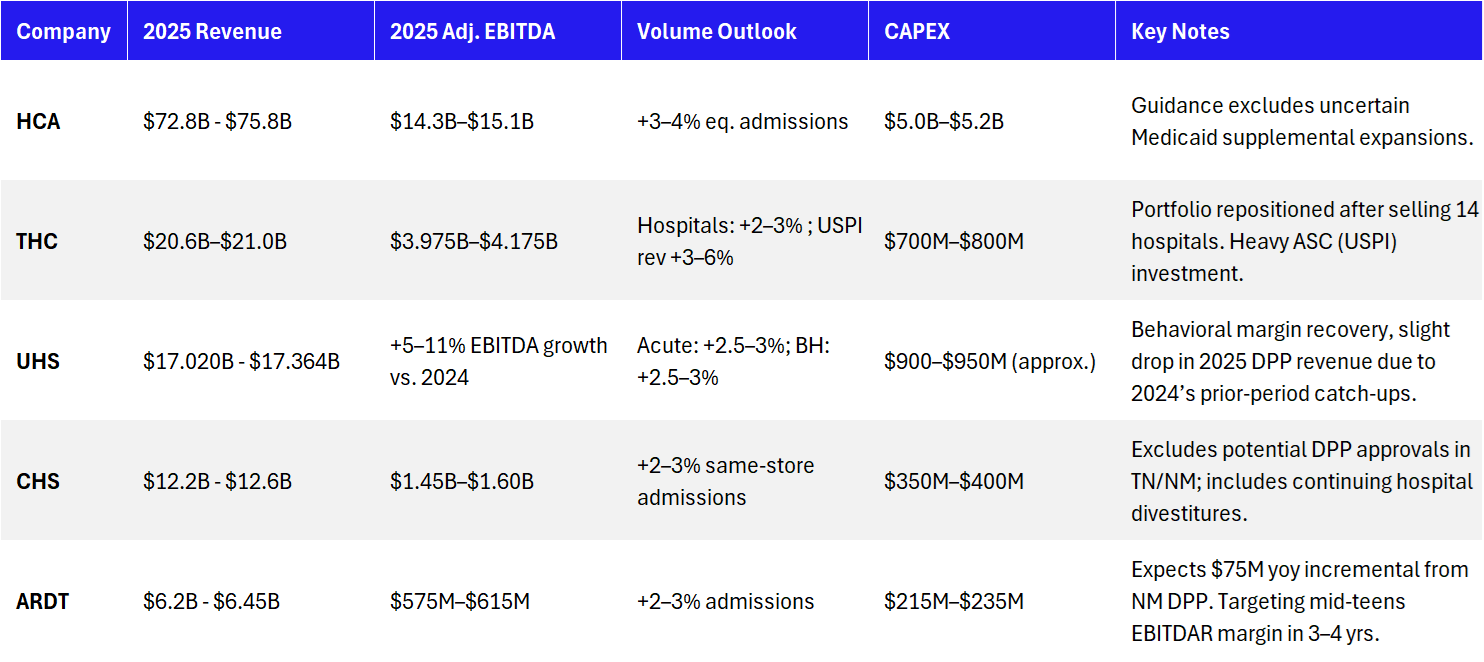Click the CHS company cell
1484x662 pixels.
click(x=38, y=482)
